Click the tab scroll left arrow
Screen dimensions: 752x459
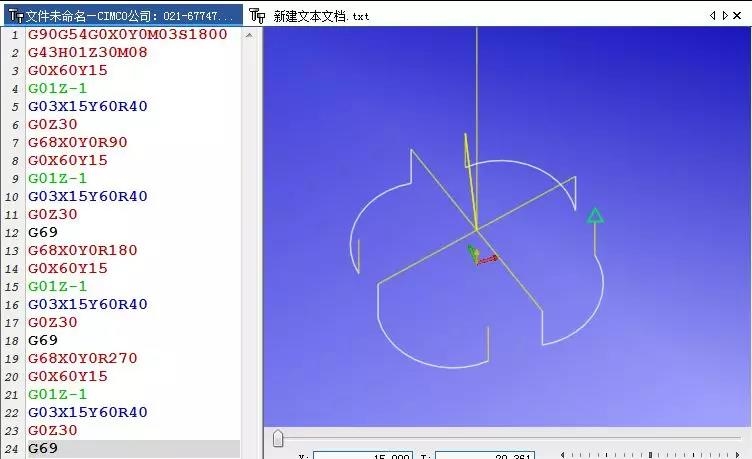pos(712,16)
